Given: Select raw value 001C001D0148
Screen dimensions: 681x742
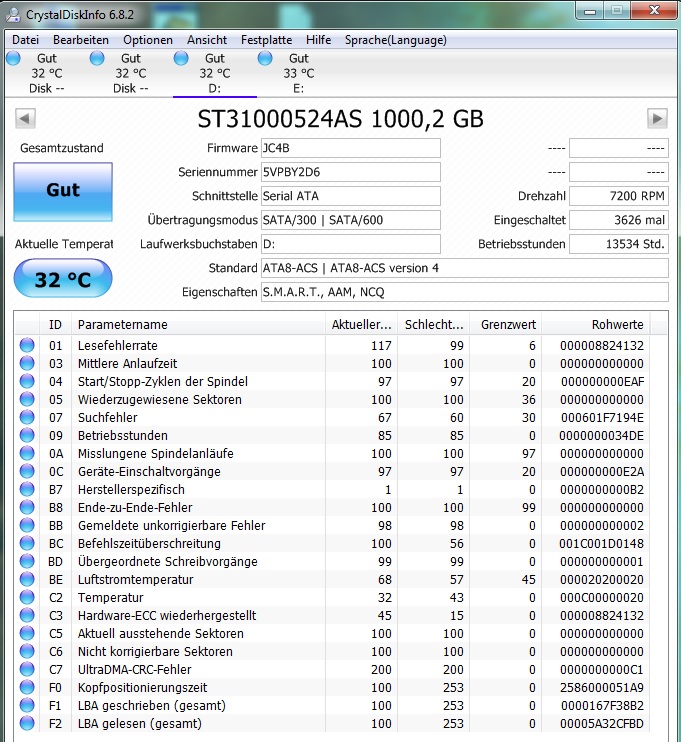Looking at the screenshot, I should coord(601,543).
